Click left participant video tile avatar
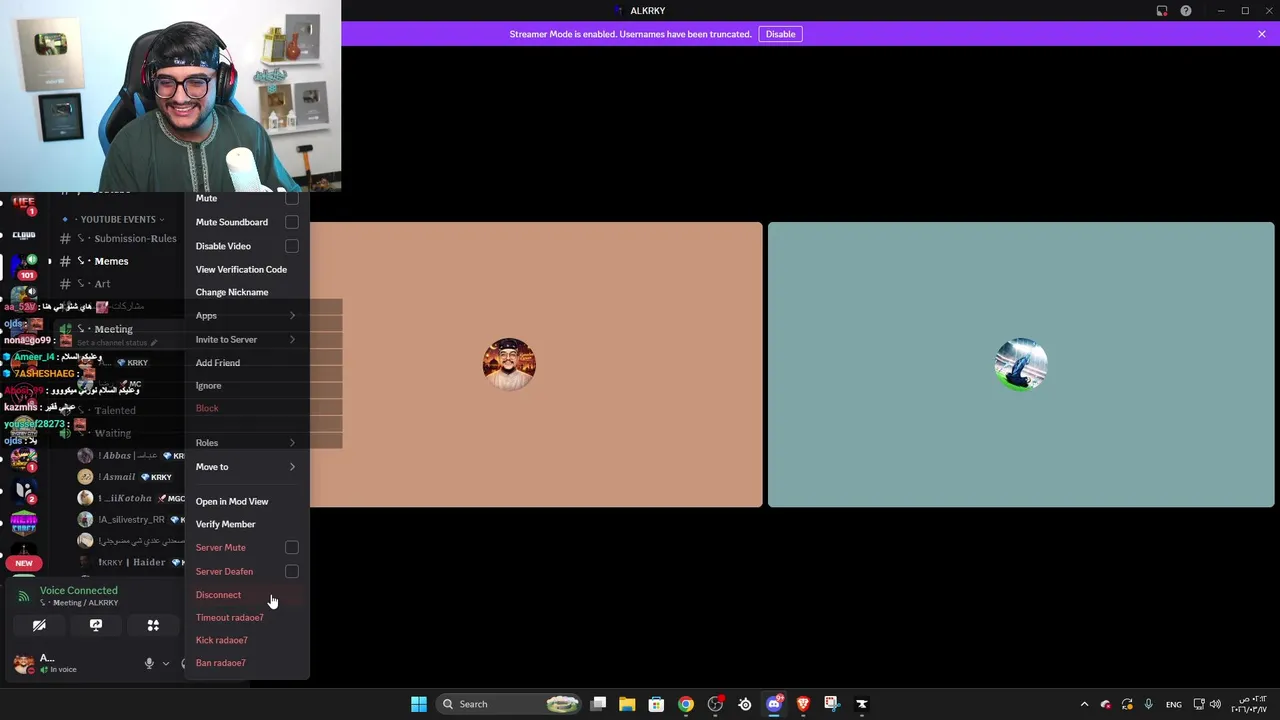 [509, 364]
